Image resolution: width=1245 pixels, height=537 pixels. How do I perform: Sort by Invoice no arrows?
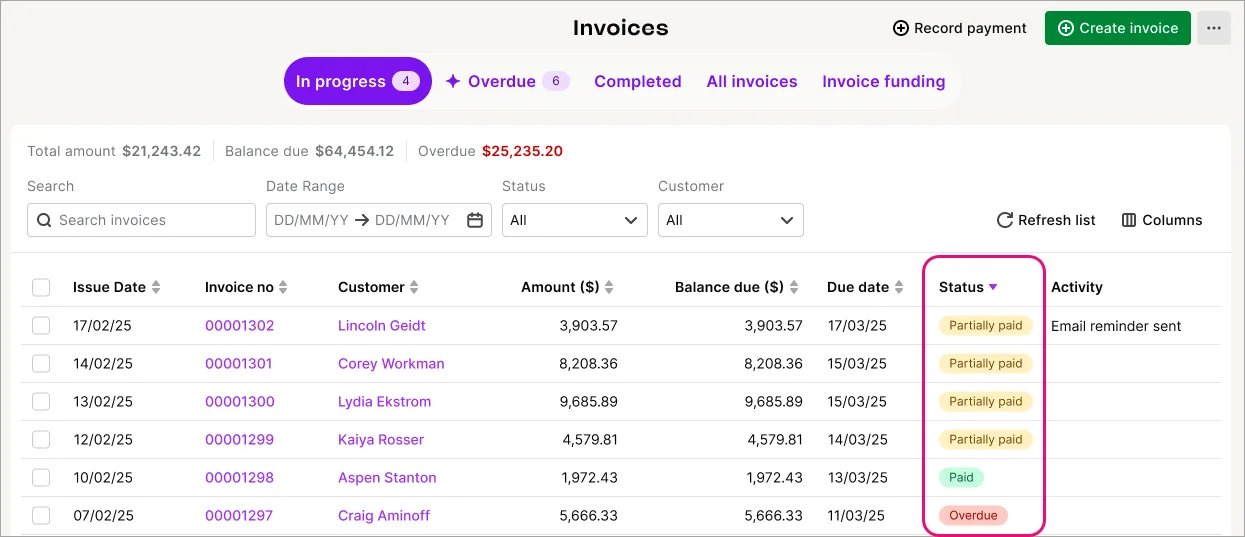click(x=283, y=287)
